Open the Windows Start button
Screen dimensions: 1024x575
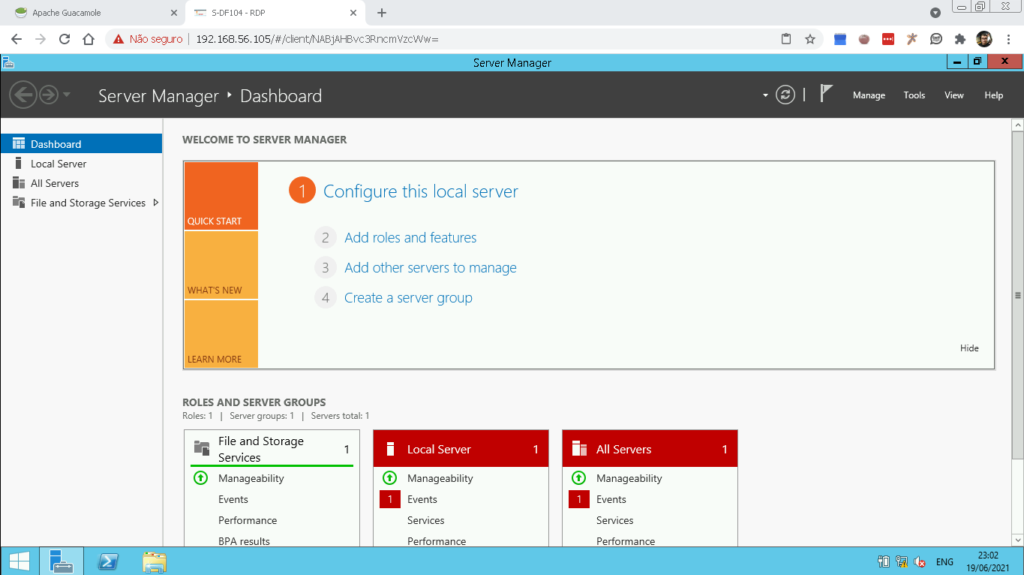pyautogui.click(x=19, y=561)
